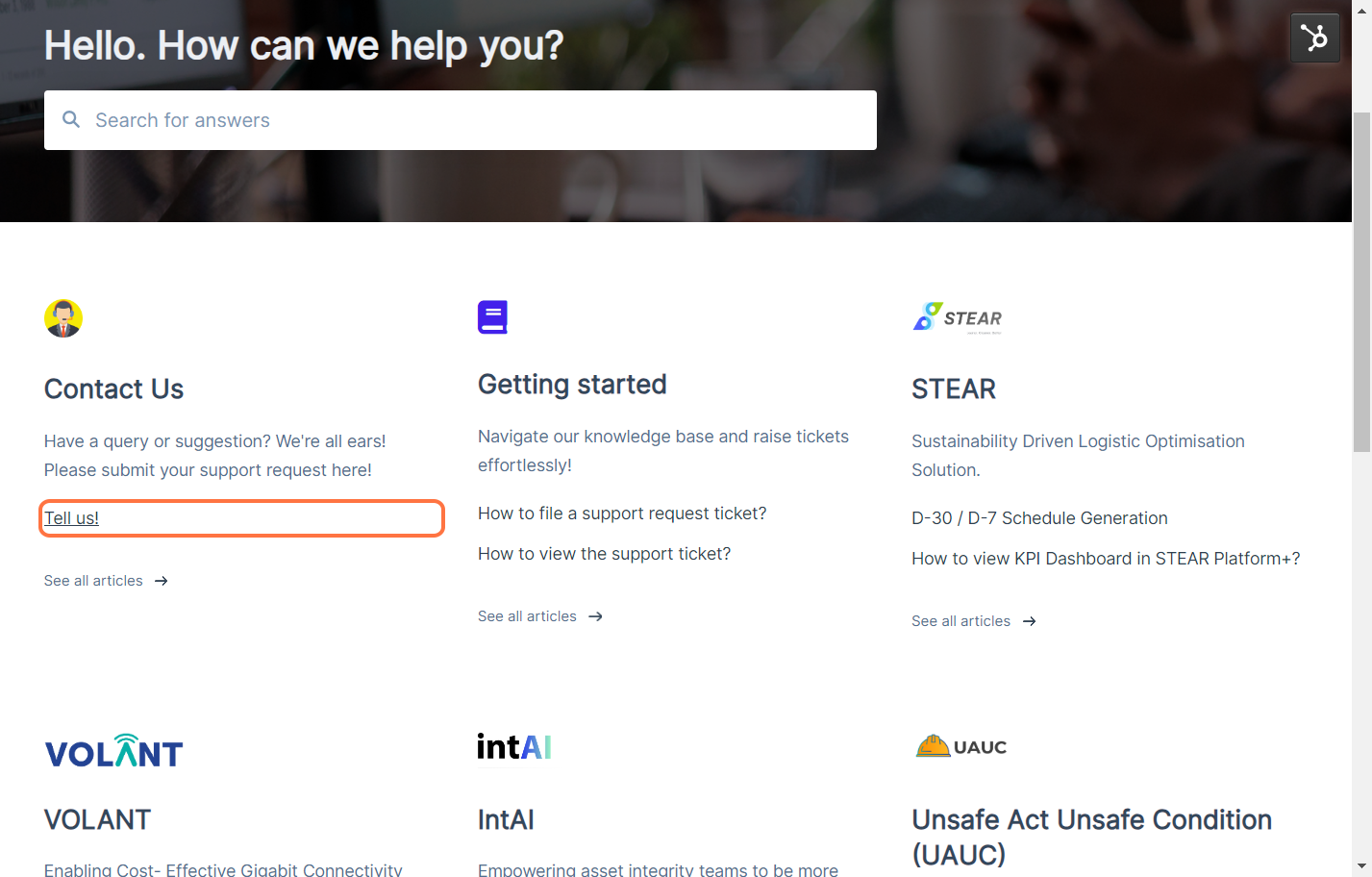Focus the Search for answers field
This screenshot has width=1372, height=877.
[461, 120]
